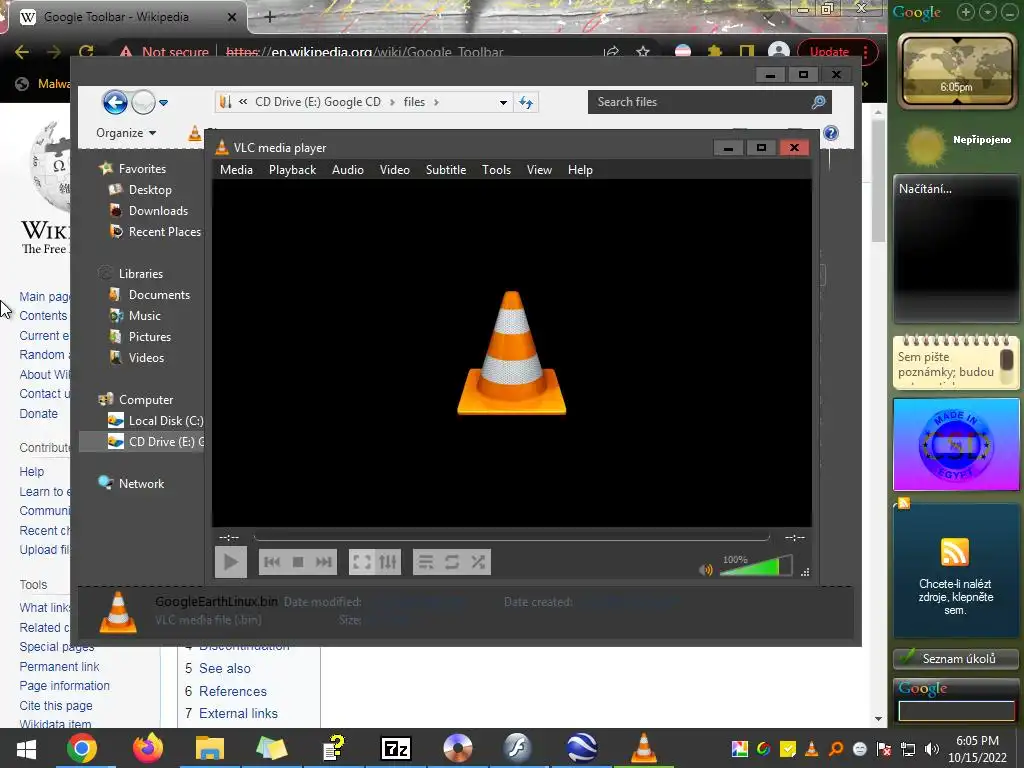Show VLC extended settings
Image resolution: width=1024 pixels, height=768 pixels.
tap(387, 562)
